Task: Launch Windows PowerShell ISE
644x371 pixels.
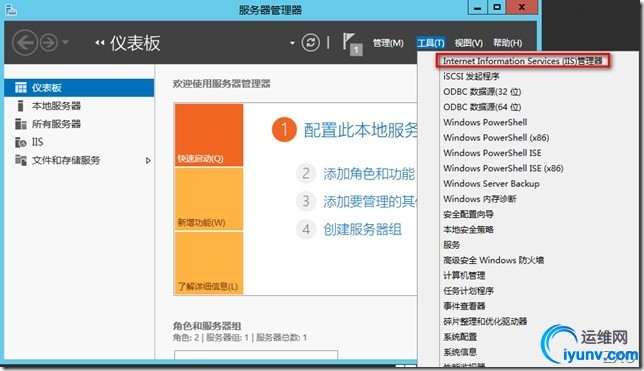Action: (x=492, y=153)
